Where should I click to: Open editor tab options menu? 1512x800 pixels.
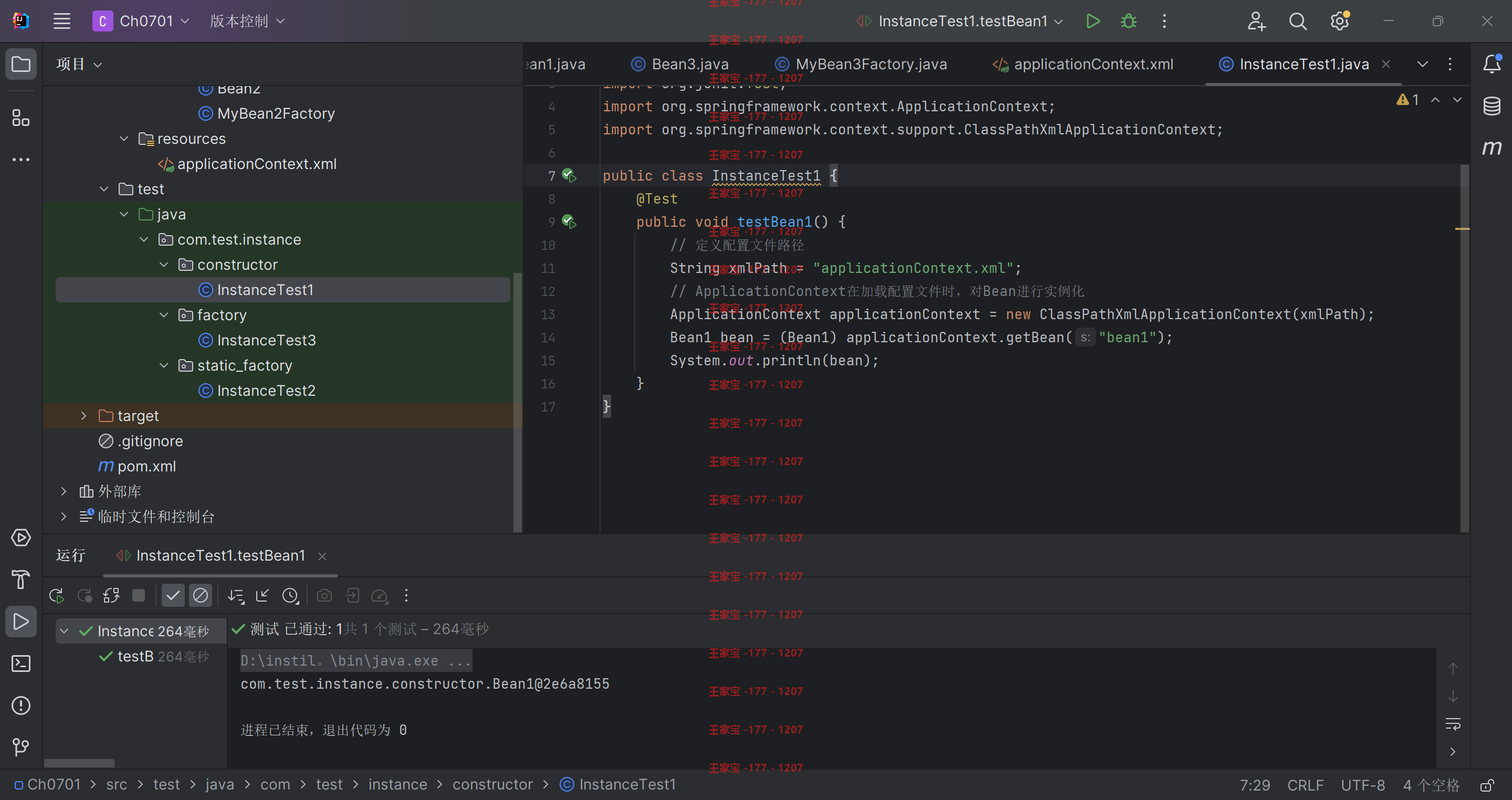pos(1450,64)
